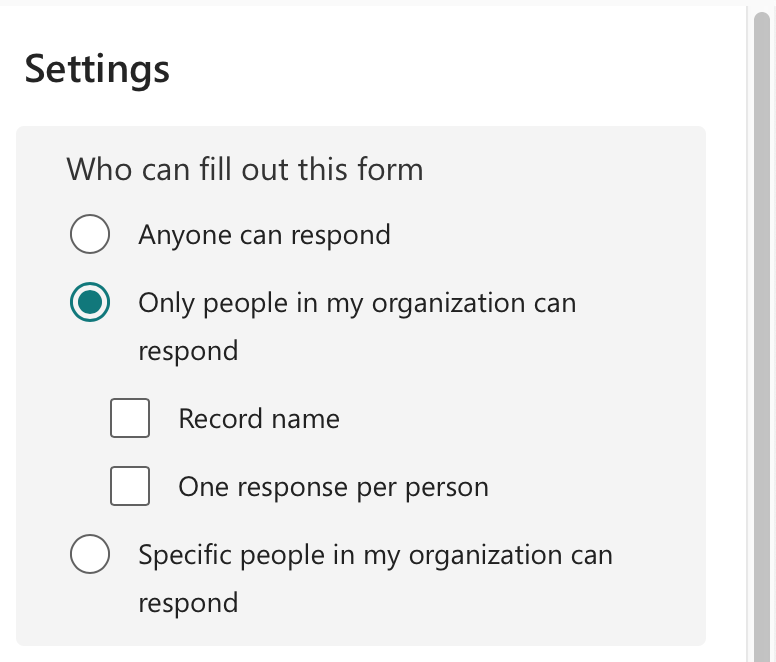Click the 'Record name' label text
The width and height of the screenshot is (776, 662).
[259, 418]
